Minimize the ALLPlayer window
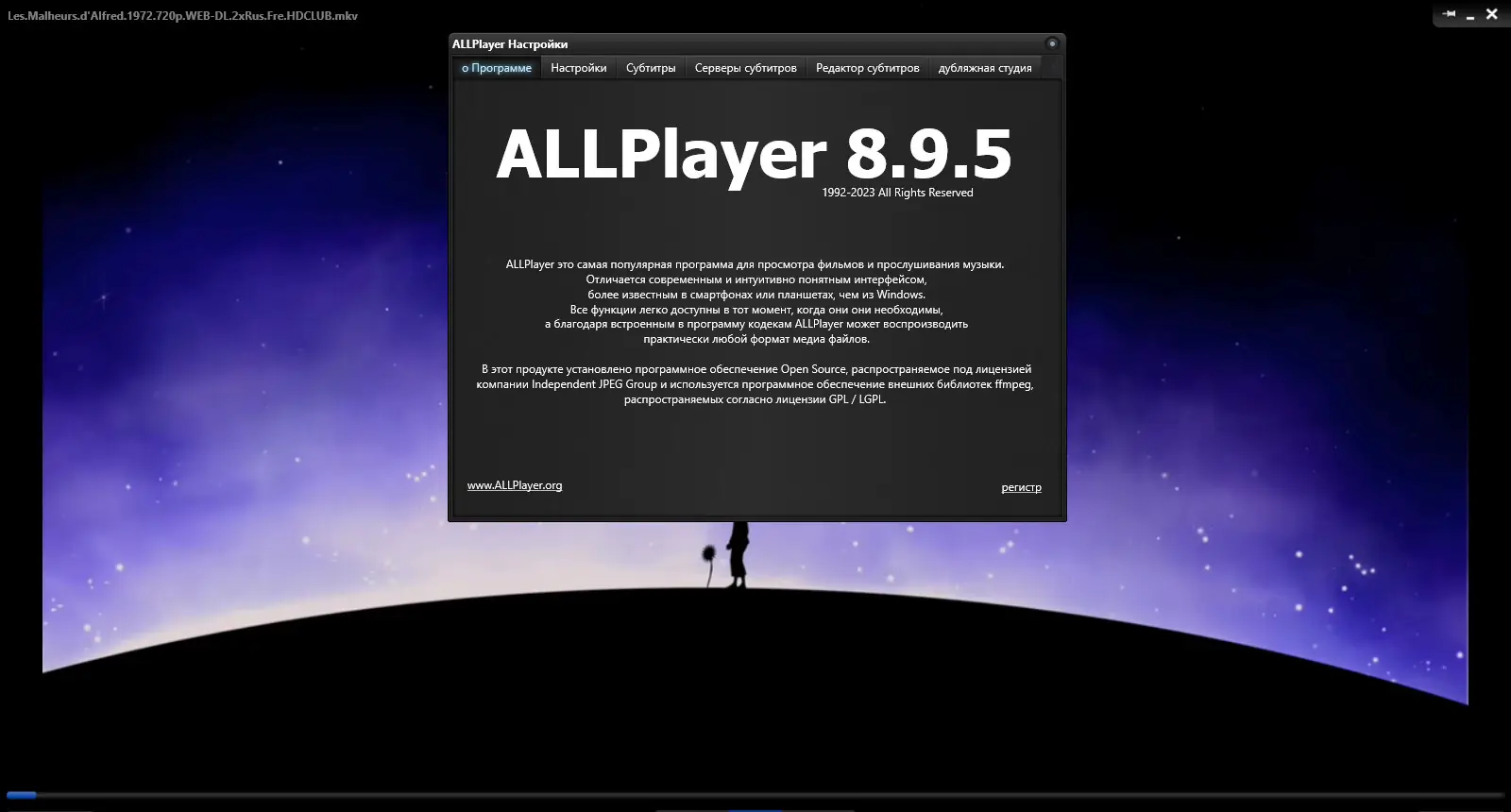Image resolution: width=1511 pixels, height=812 pixels. 1470,16
